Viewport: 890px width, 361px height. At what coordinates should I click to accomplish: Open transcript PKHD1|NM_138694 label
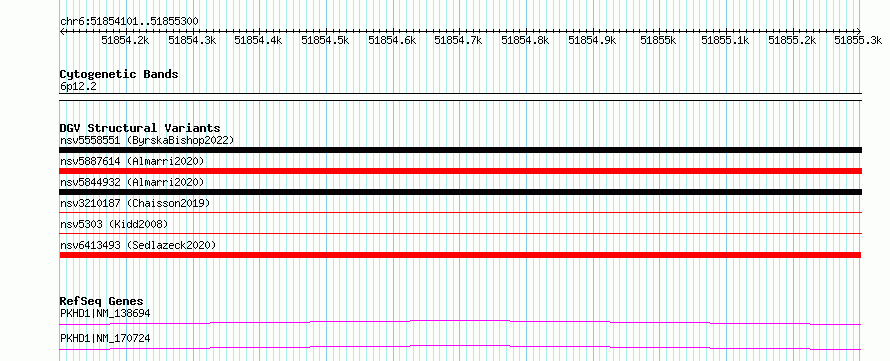[105, 313]
